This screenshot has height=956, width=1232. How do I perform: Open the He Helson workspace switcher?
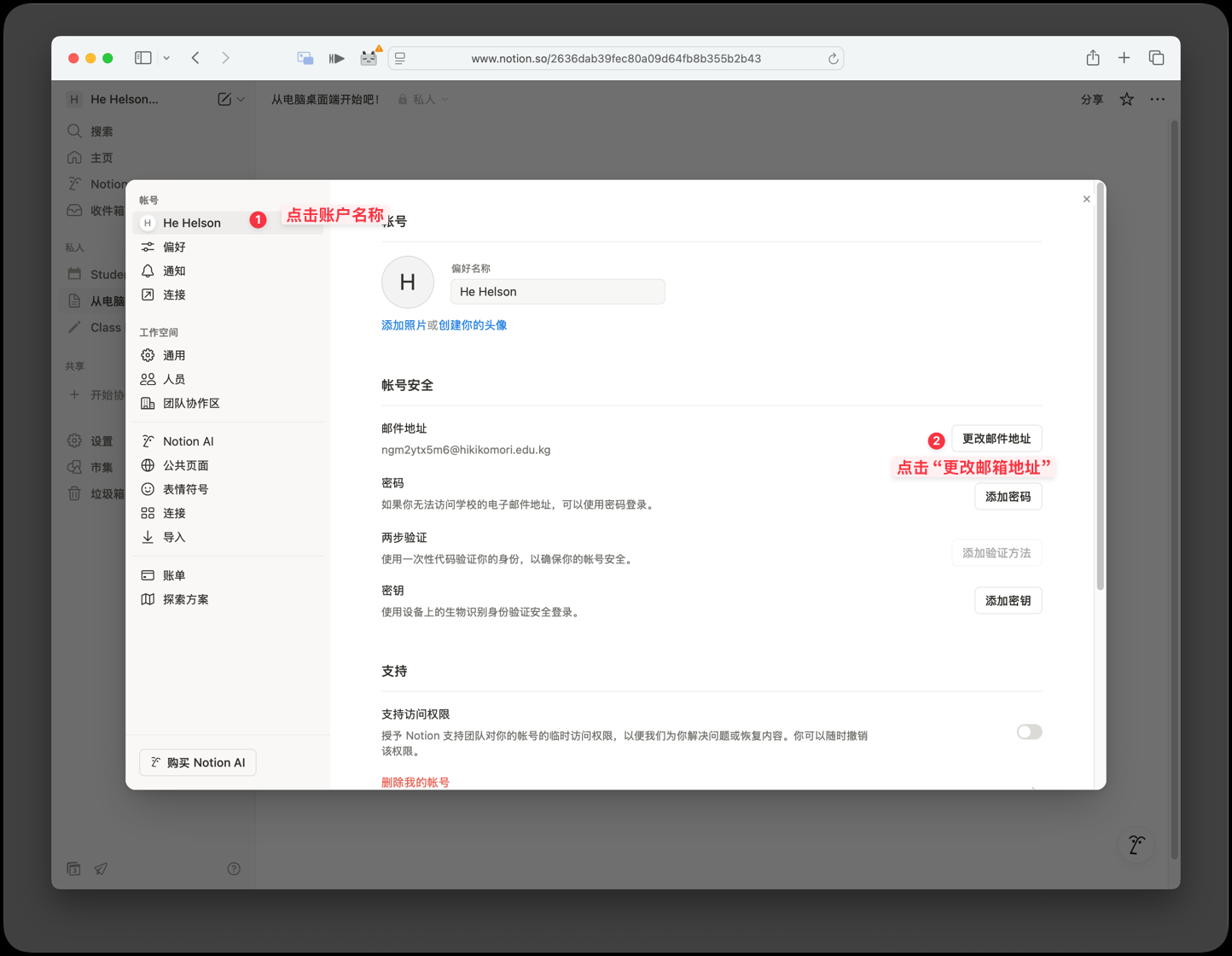[125, 100]
